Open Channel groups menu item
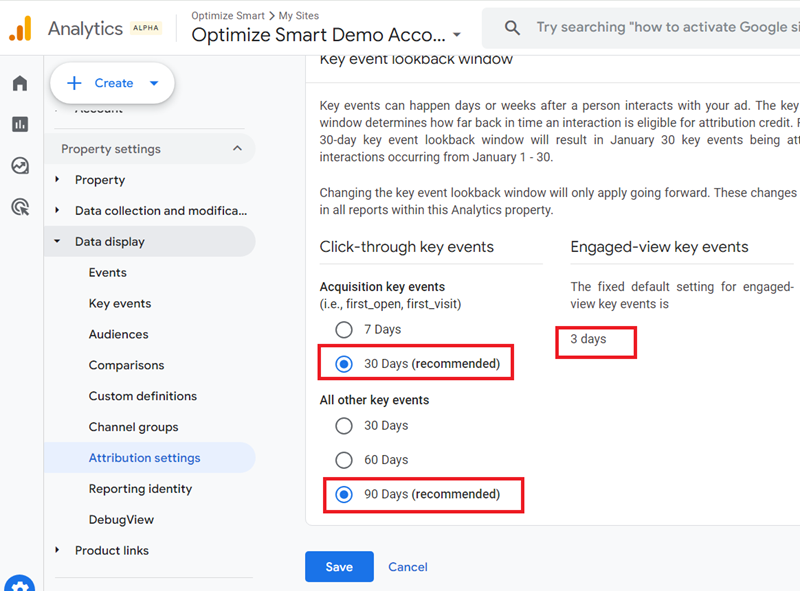800x591 pixels. 134,427
